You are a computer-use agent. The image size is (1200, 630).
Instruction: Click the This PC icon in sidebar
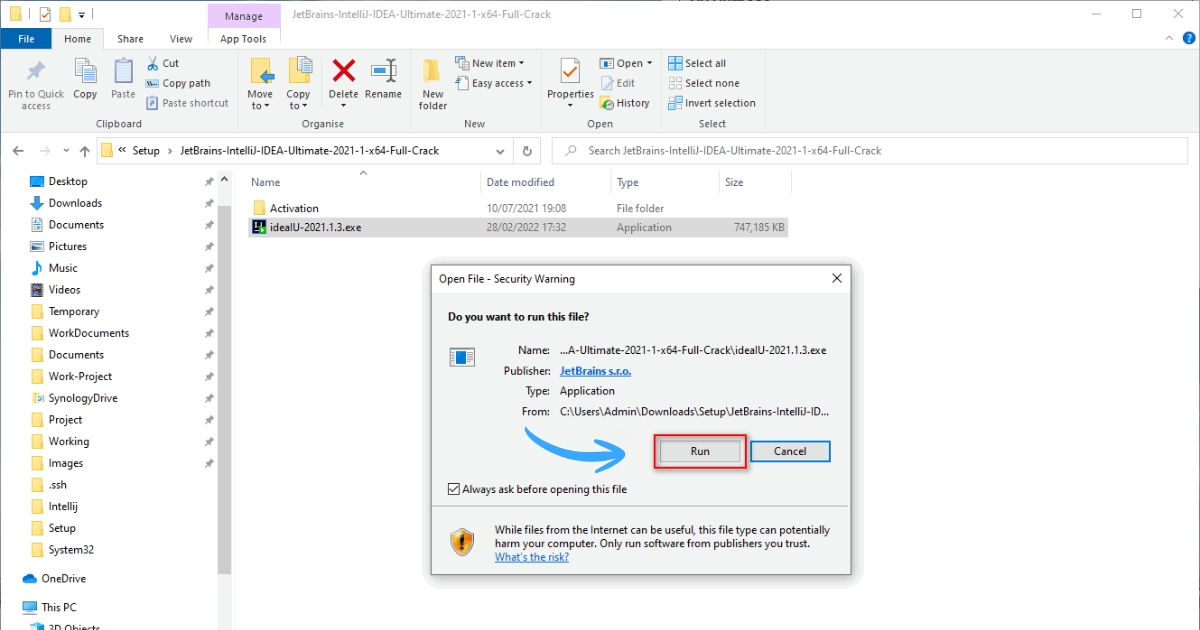coord(30,607)
